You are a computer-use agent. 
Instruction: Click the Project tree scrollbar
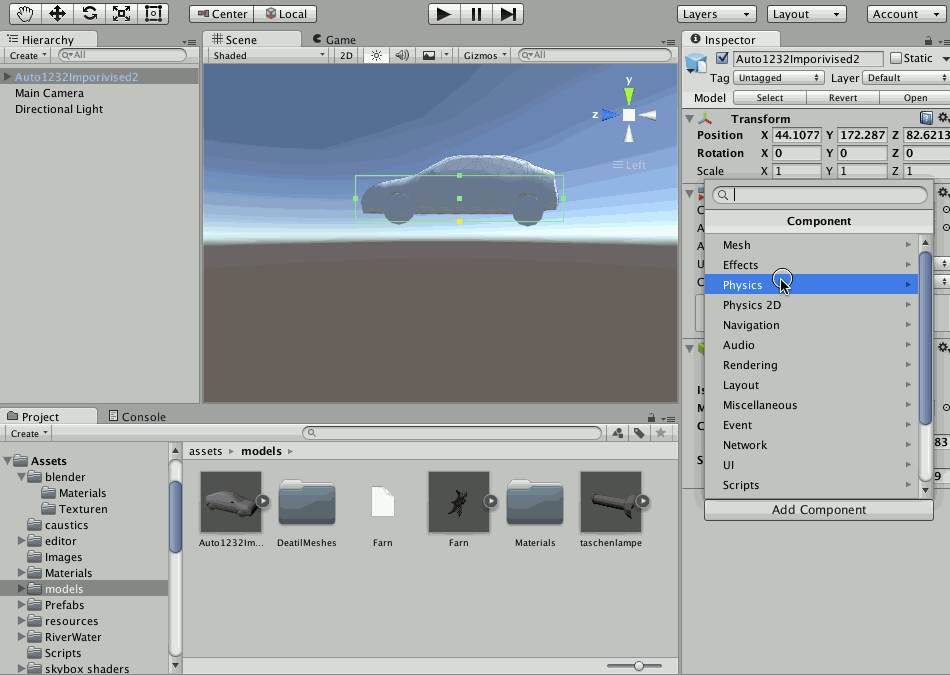pyautogui.click(x=175, y=516)
